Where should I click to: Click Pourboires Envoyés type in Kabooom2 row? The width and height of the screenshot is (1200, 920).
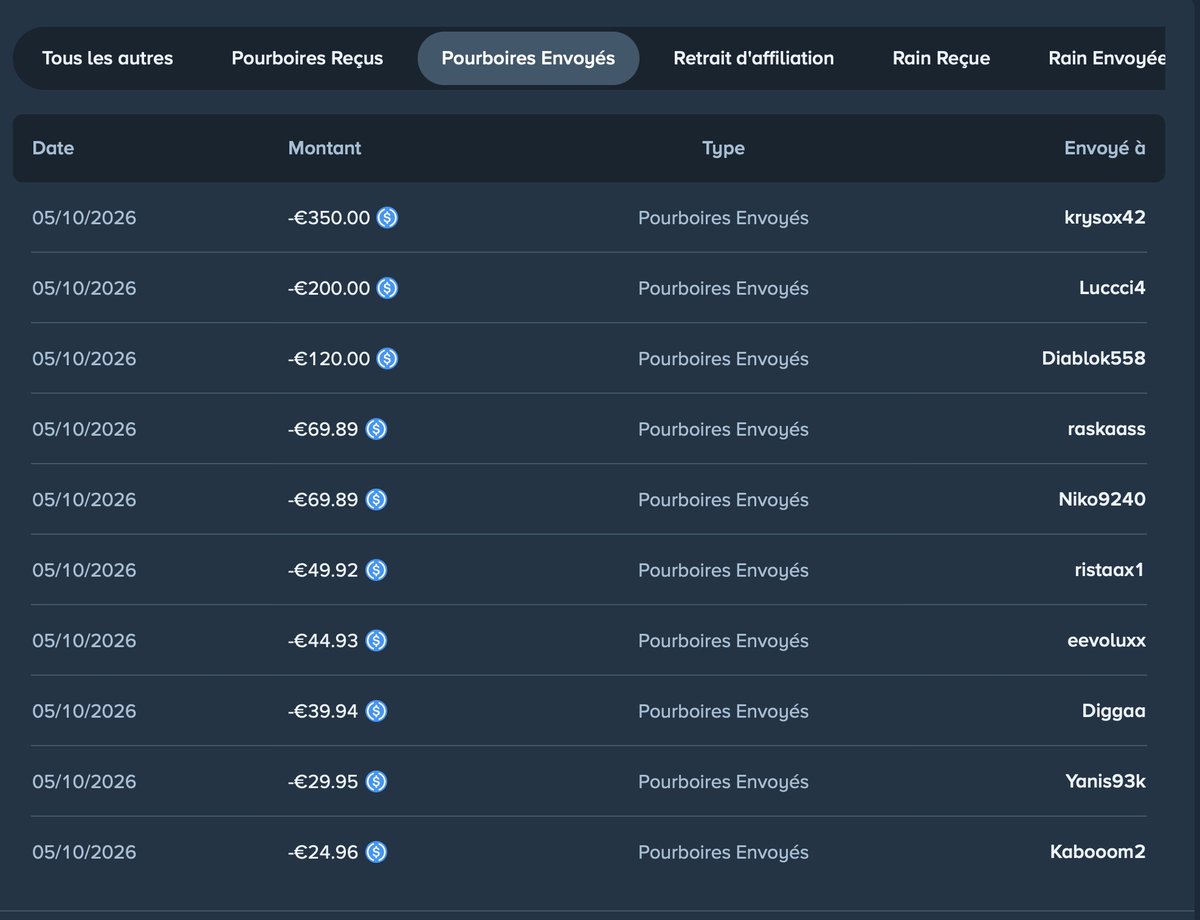[x=724, y=852]
